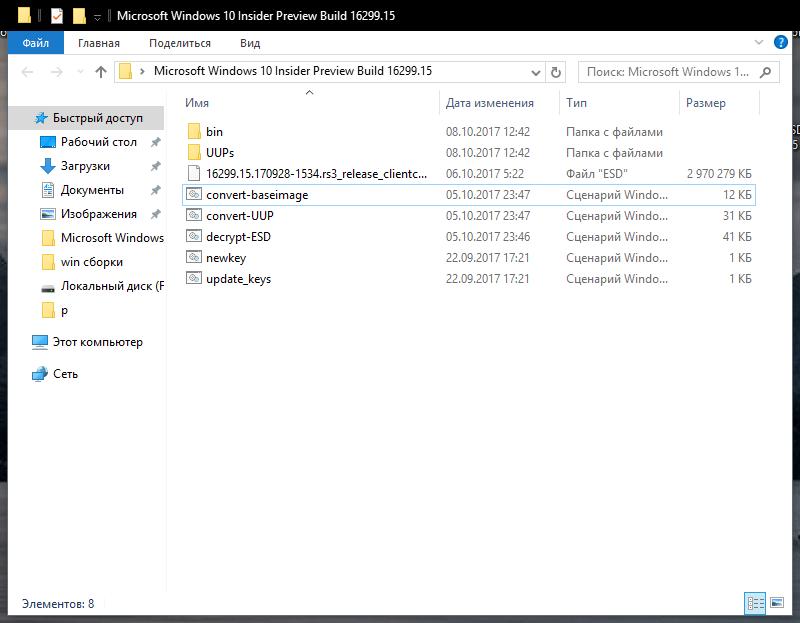
Task: Switch to details view layout
Action: click(755, 603)
